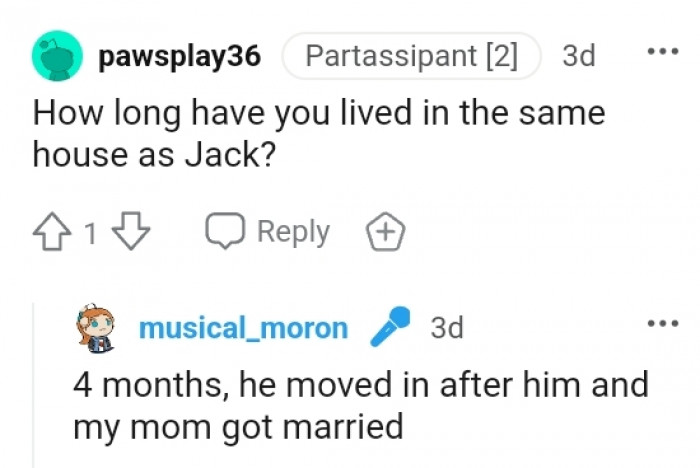Image resolution: width=700 pixels, height=468 pixels.
Task: Click pawsplay36's teal avatar icon
Action: [57, 56]
